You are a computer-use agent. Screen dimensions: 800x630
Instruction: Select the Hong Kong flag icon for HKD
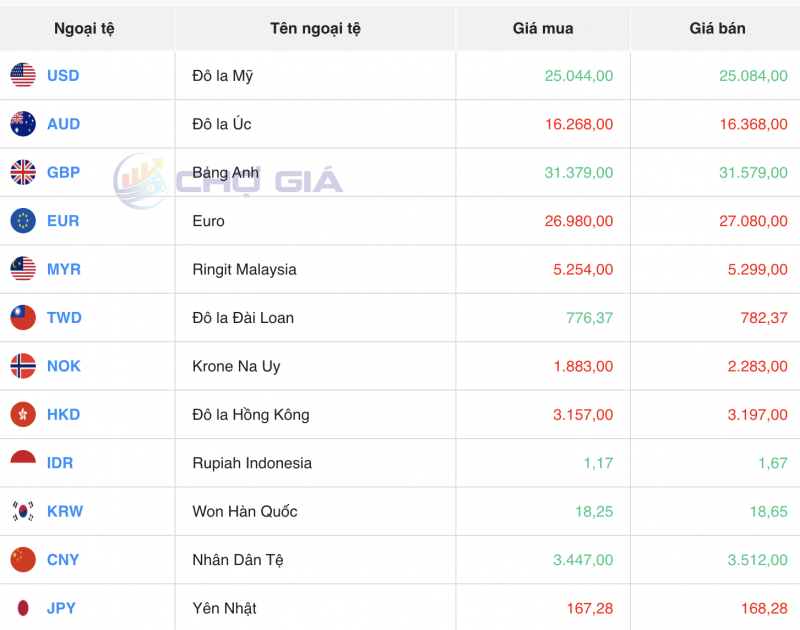click(22, 415)
